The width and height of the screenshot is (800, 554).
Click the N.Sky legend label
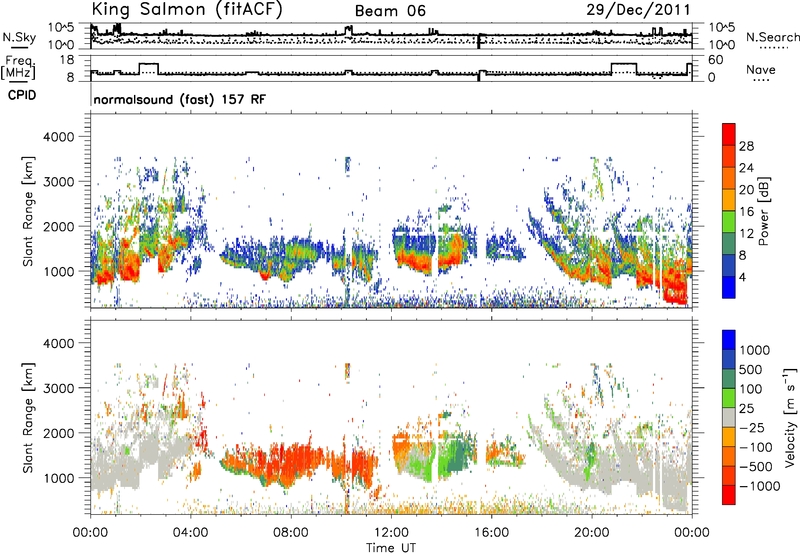19,37
